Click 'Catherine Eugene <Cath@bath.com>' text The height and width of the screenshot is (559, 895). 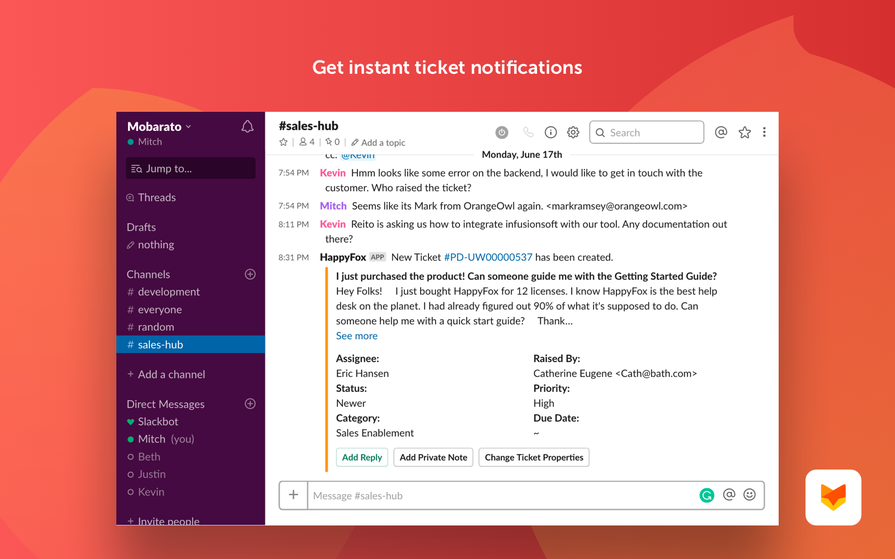pyautogui.click(x=615, y=373)
